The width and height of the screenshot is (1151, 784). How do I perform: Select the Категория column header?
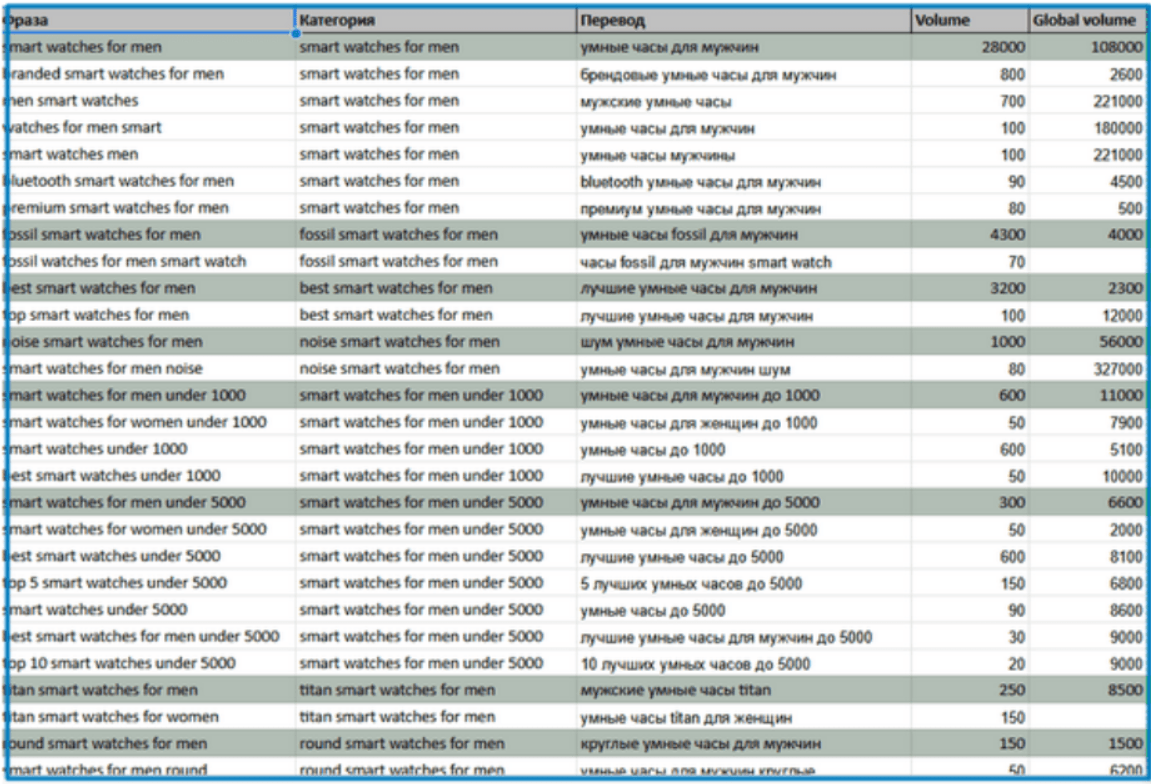click(x=436, y=20)
